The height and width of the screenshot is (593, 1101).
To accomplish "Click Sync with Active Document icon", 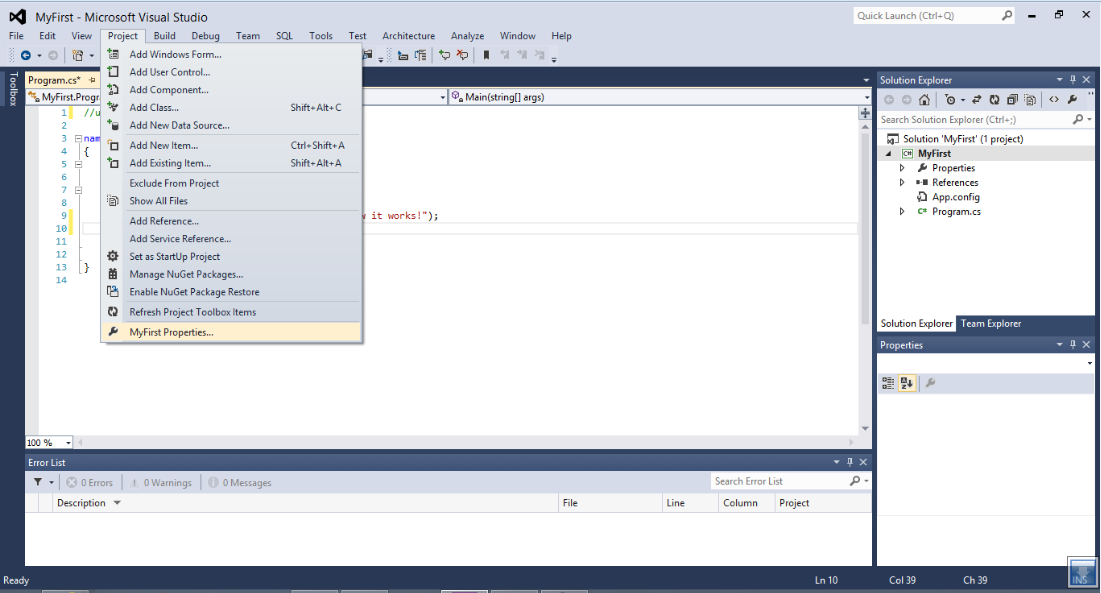I will click(x=977, y=100).
